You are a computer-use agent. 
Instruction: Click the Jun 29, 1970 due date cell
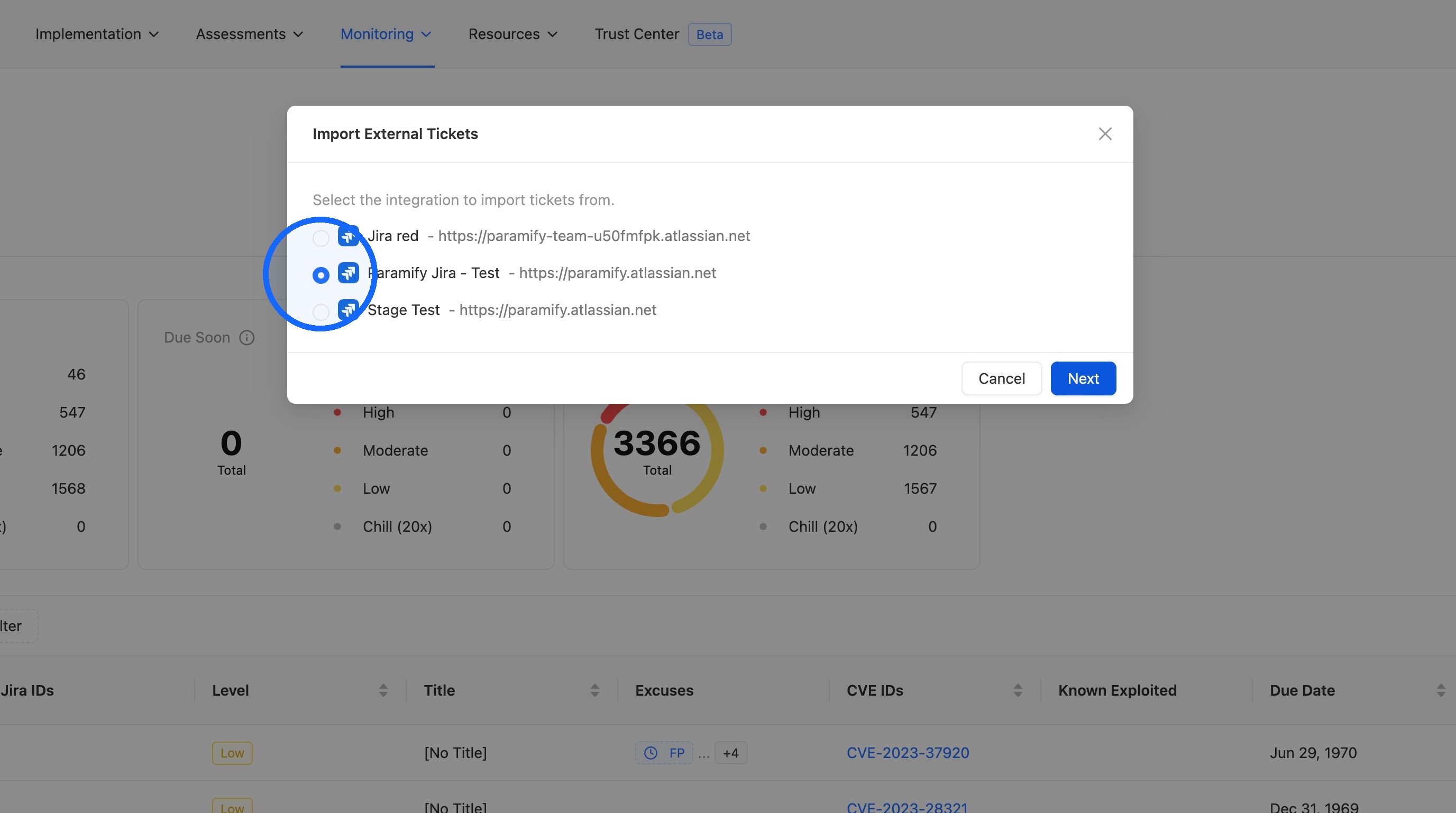pyautogui.click(x=1313, y=753)
